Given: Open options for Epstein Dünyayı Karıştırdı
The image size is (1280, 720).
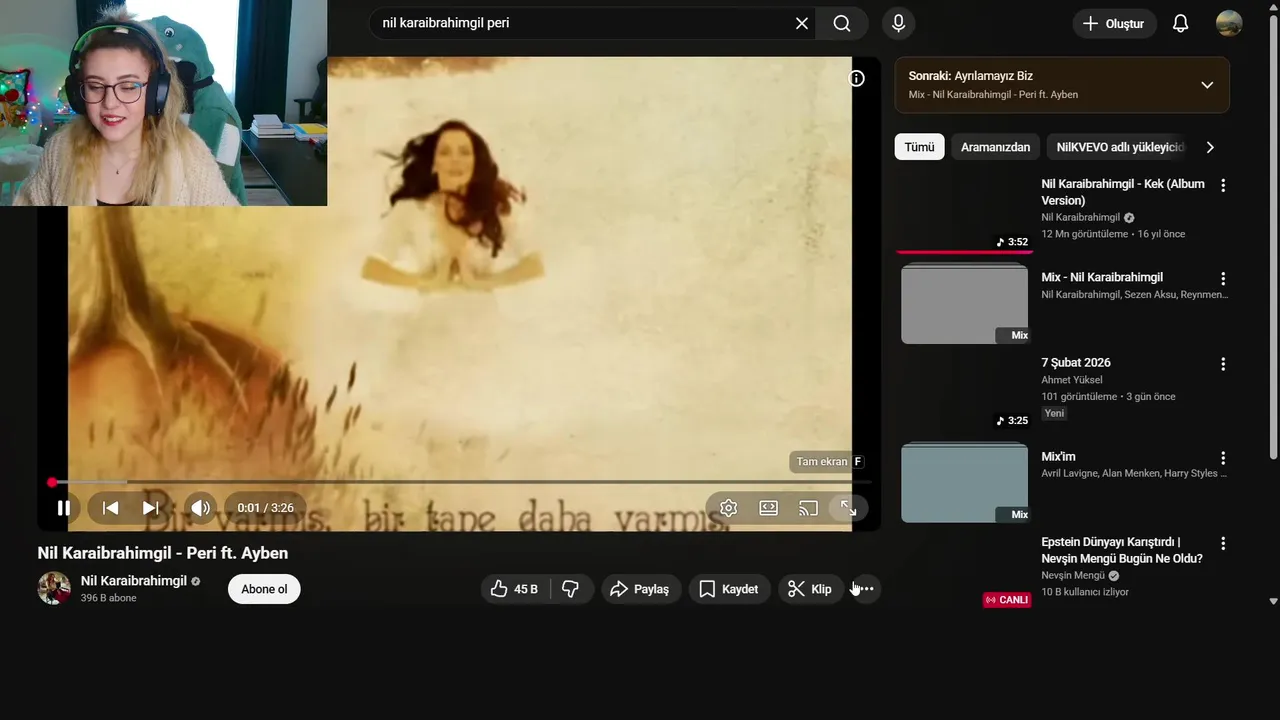Looking at the screenshot, I should coord(1222,544).
